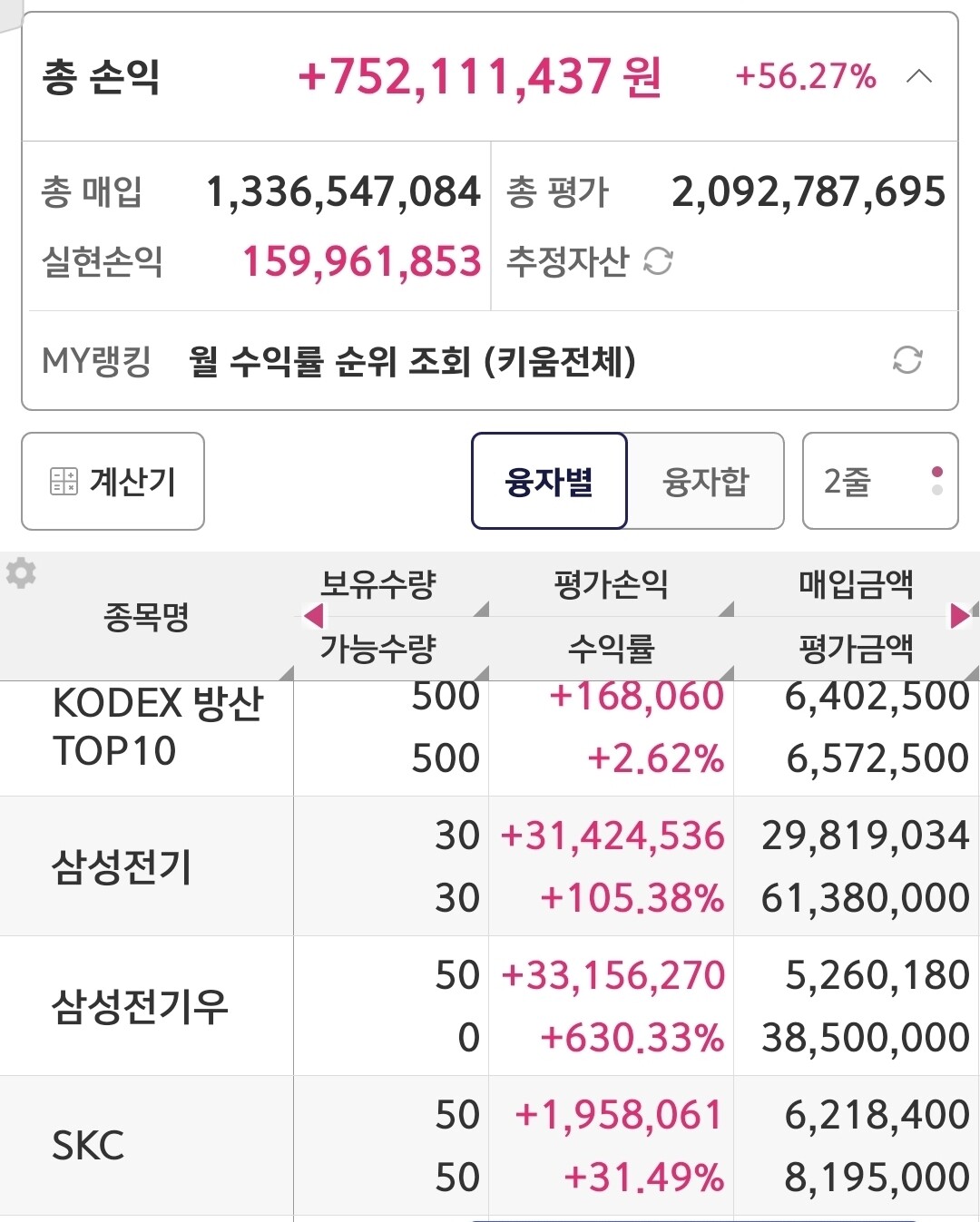Sort by 평가손익 column header
This screenshot has height=1222, width=980.
[611, 584]
